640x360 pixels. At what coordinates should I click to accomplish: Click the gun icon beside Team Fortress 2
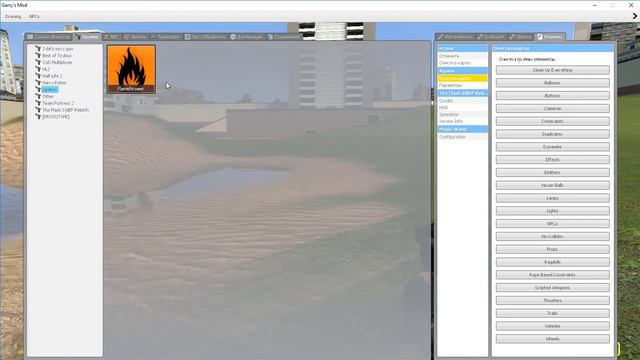(x=38, y=103)
